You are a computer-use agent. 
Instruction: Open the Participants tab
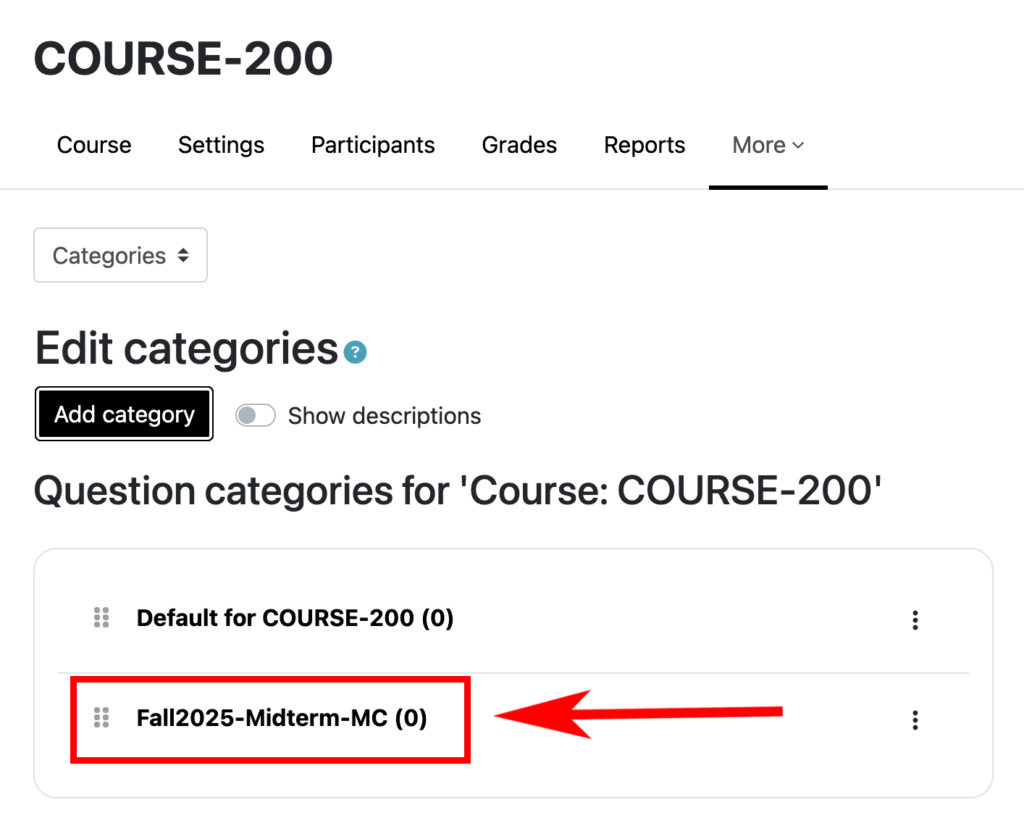click(x=373, y=145)
